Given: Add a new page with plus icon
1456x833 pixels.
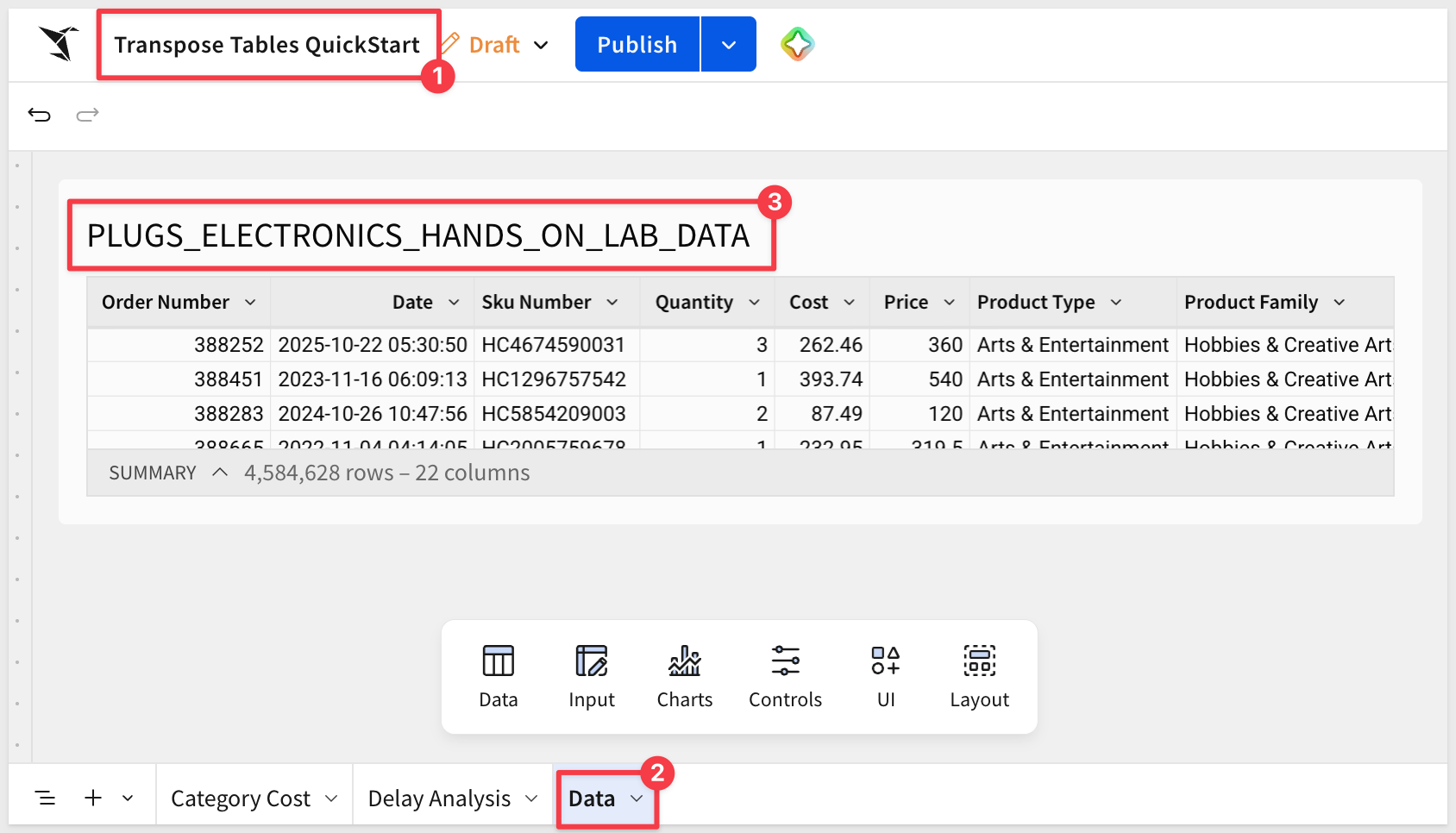Looking at the screenshot, I should 93,799.
